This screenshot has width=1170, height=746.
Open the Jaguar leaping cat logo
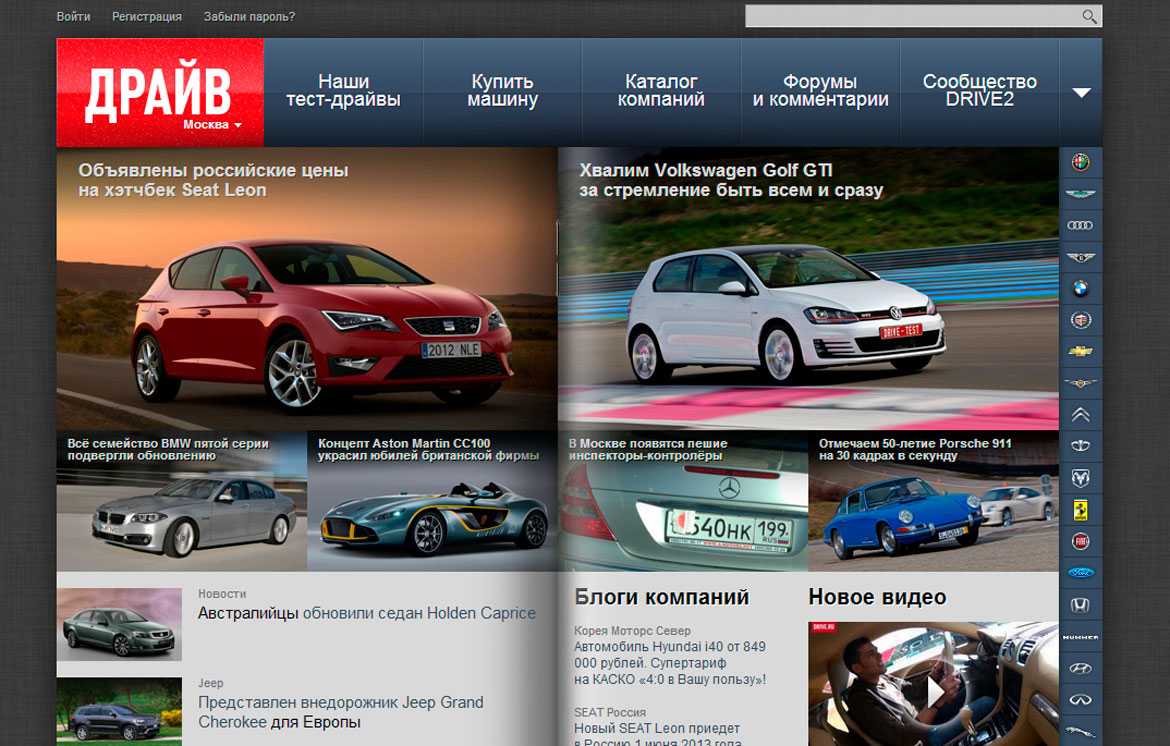[1080, 732]
